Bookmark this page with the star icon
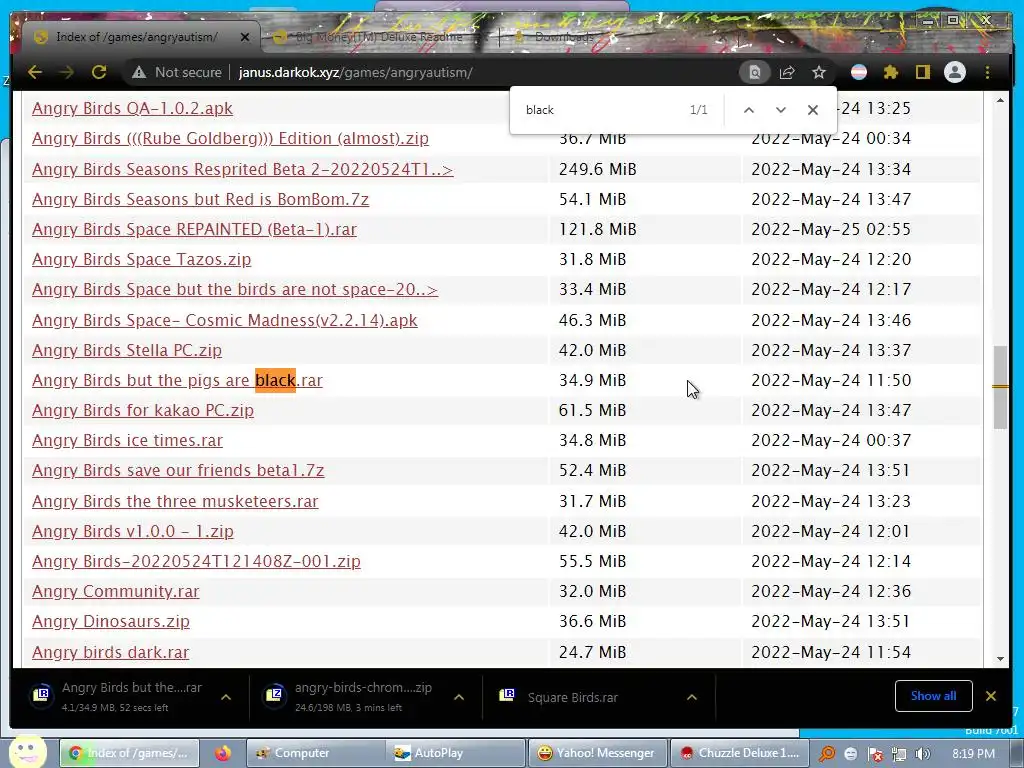 [x=819, y=72]
